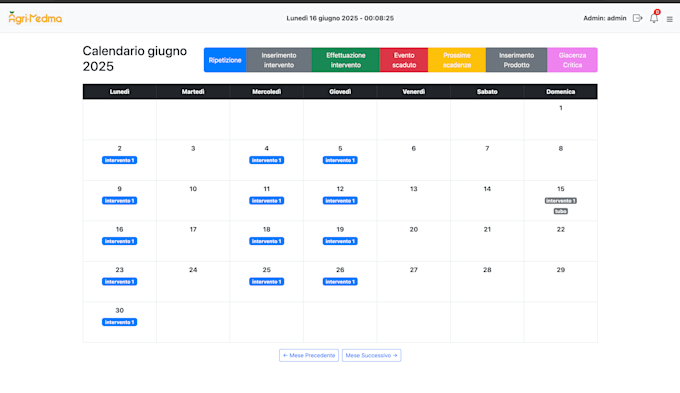Open gray intervento 1 badge on June 15
Viewport: 680px width, 393px height.
point(561,201)
